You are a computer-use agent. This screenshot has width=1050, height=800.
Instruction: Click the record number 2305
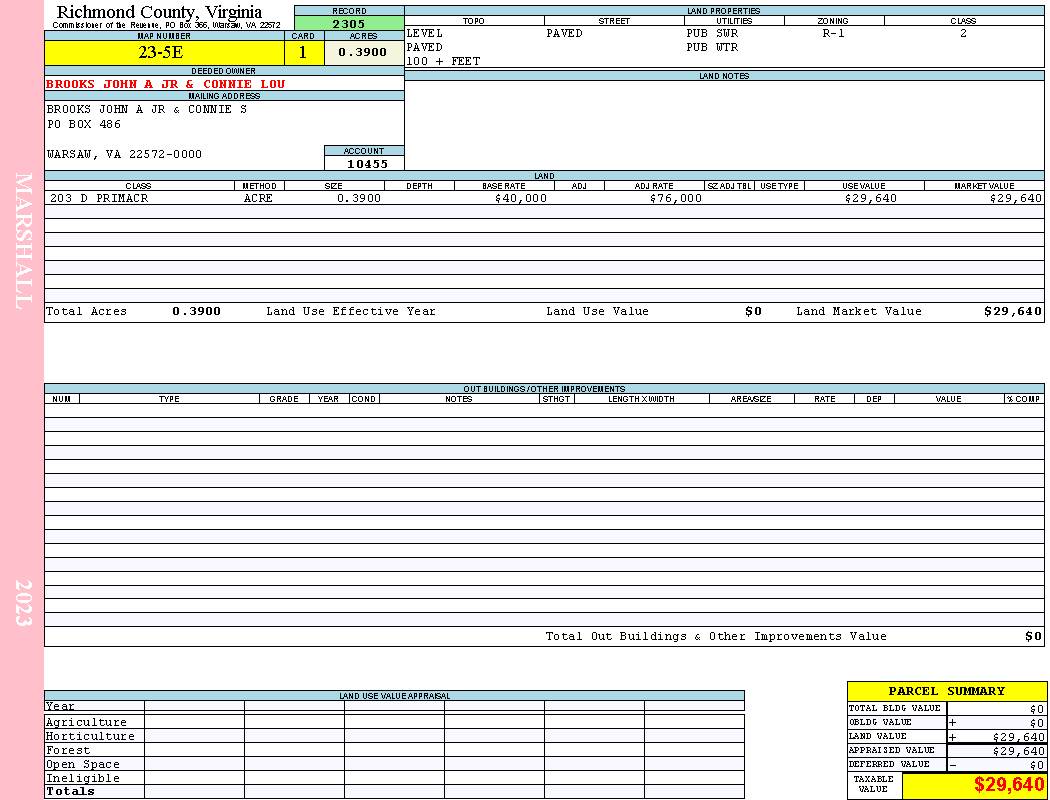tap(349, 24)
